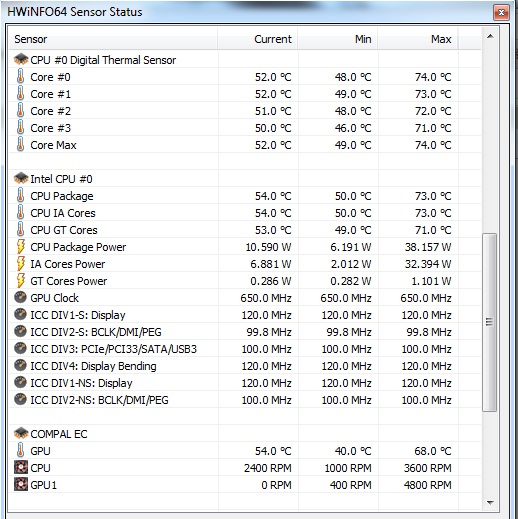
Task: Click the fan icon beside CPU RPM row
Action: (x=21, y=467)
